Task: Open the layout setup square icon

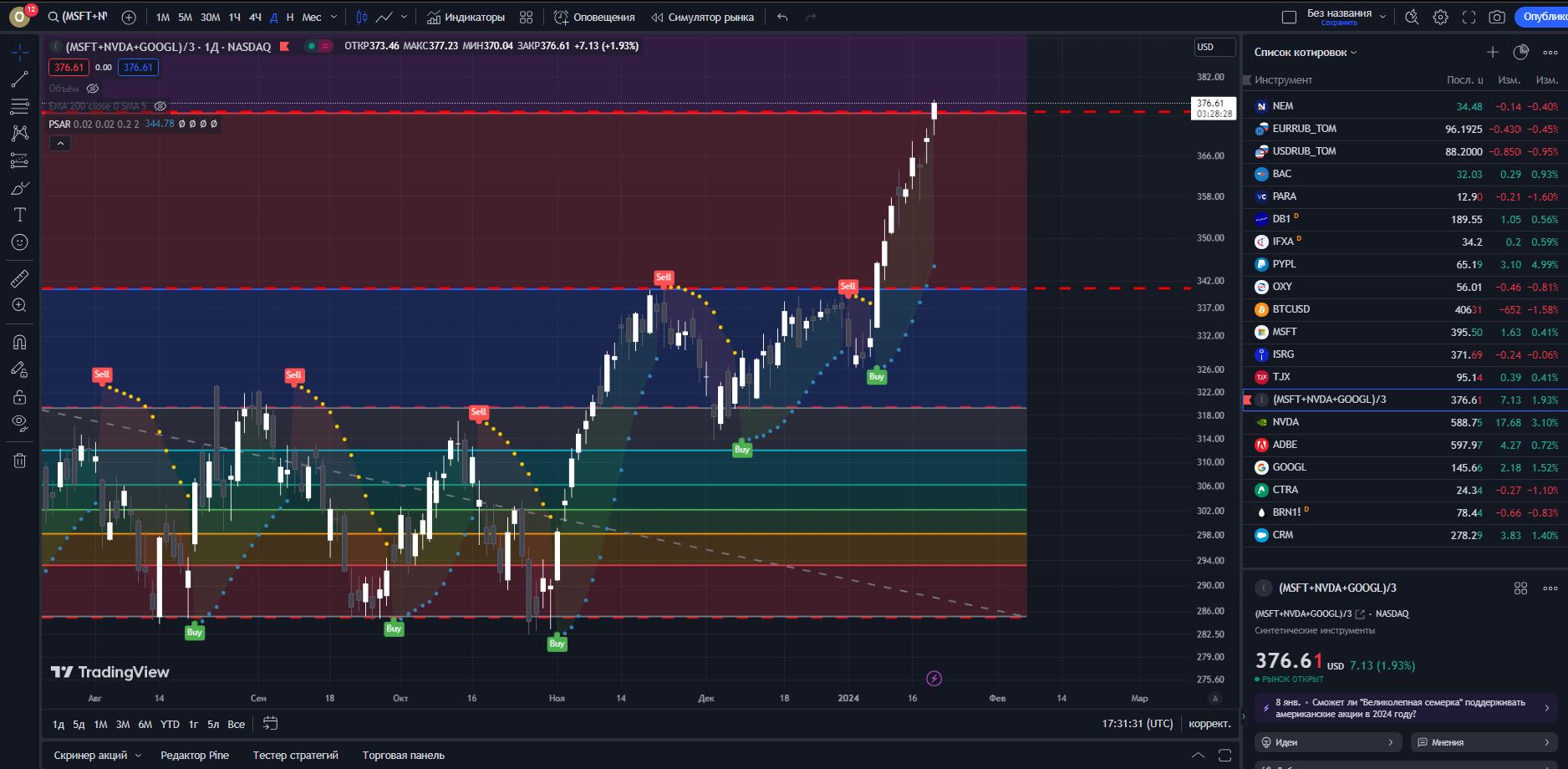Action: tap(1289, 17)
